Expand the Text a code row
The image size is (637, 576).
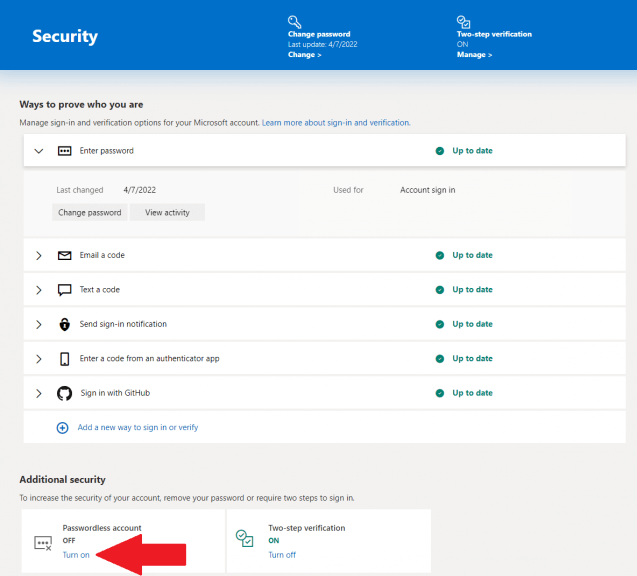point(39,290)
